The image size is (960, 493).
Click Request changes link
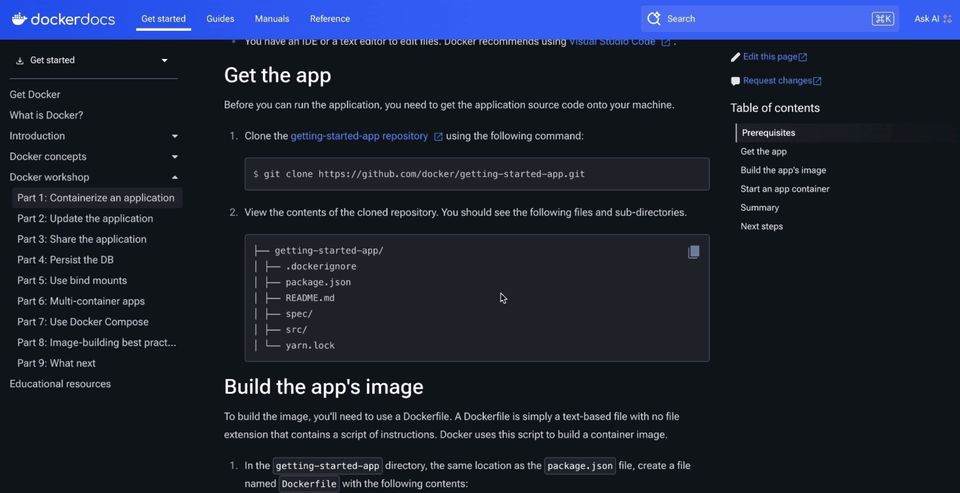[782, 81]
